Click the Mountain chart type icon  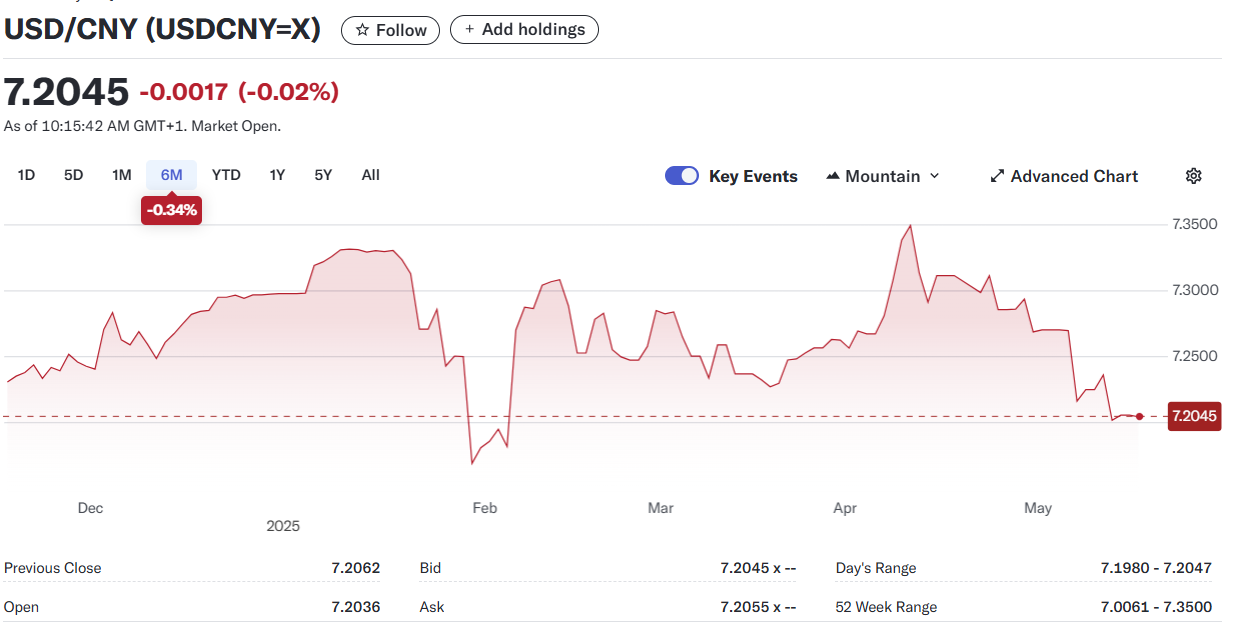pyautogui.click(x=833, y=176)
